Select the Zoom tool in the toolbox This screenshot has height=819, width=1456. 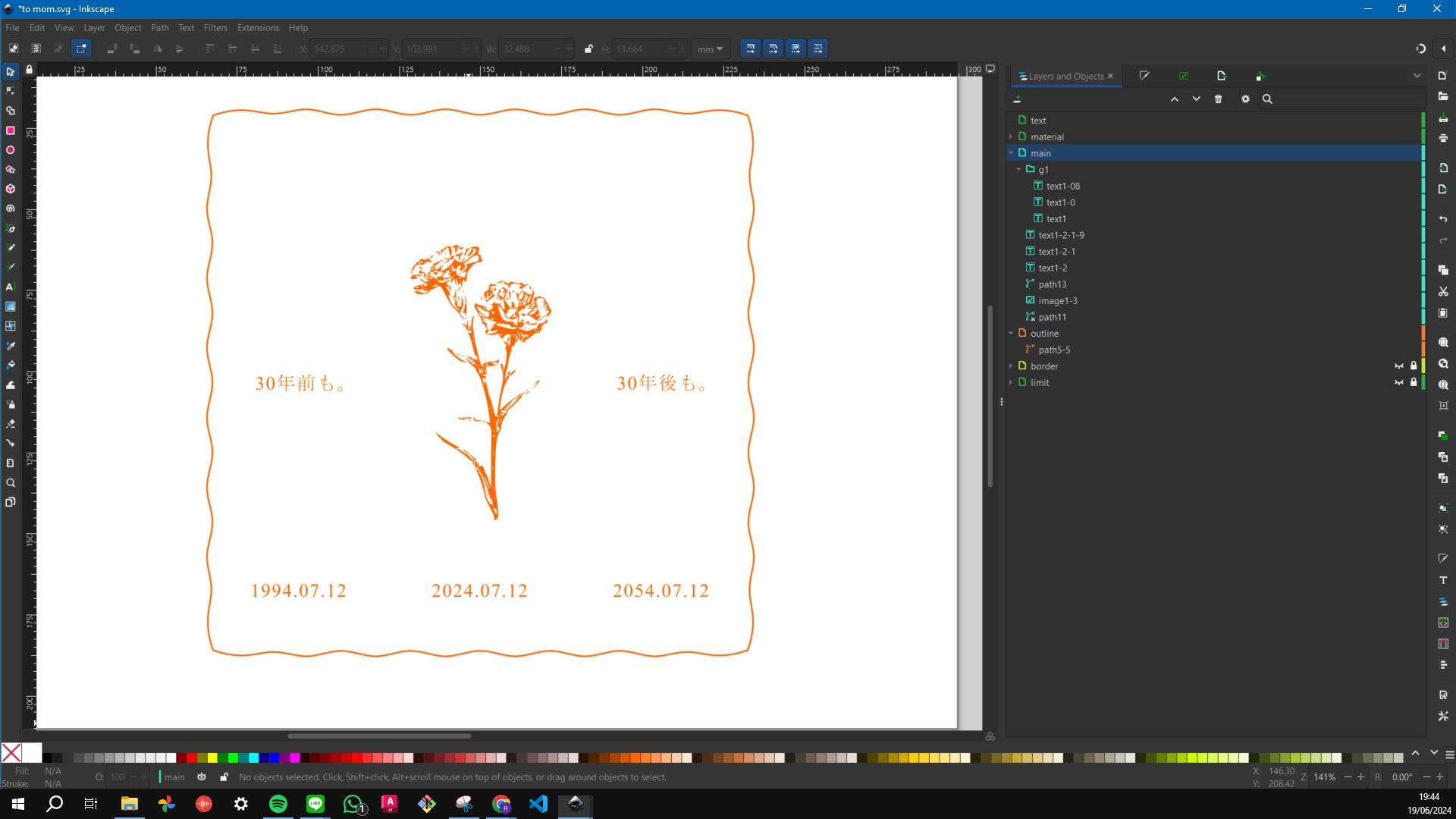[11, 482]
